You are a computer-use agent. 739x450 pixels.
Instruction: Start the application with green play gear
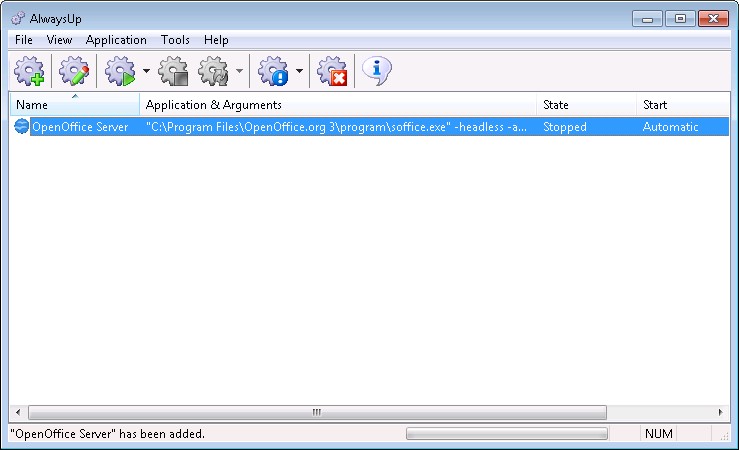pos(120,71)
